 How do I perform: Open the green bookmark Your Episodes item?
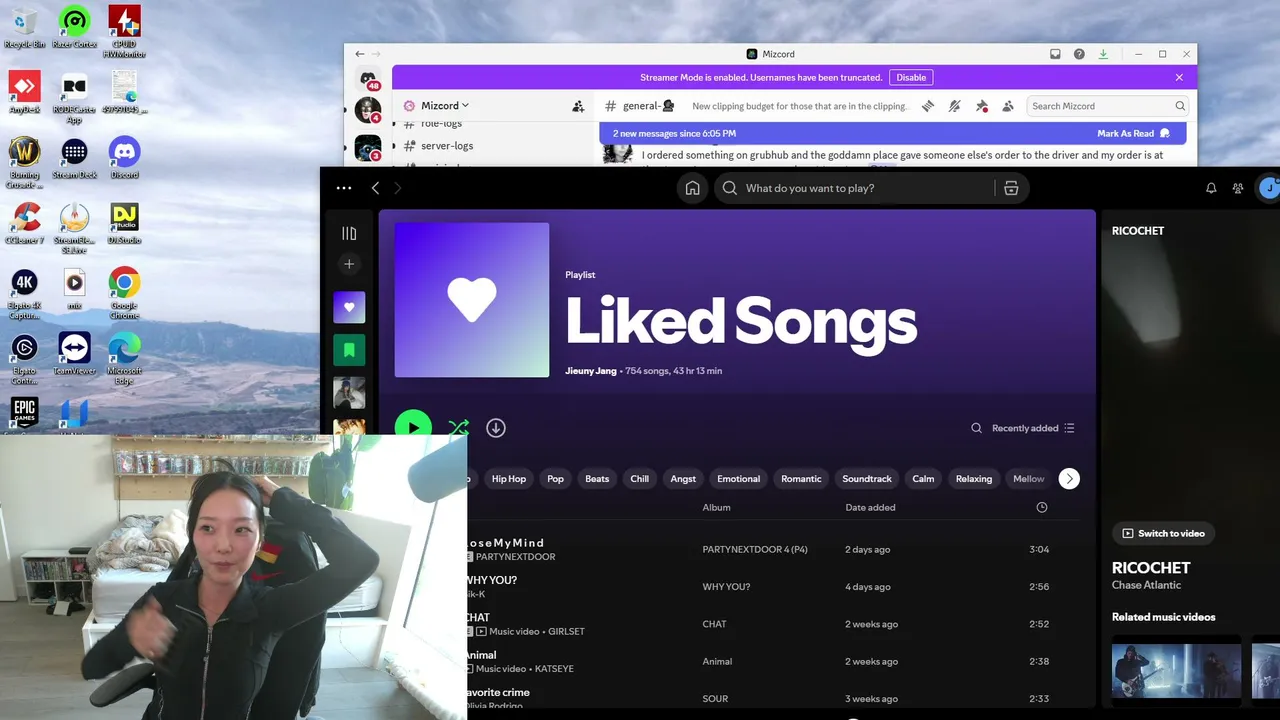tap(349, 350)
